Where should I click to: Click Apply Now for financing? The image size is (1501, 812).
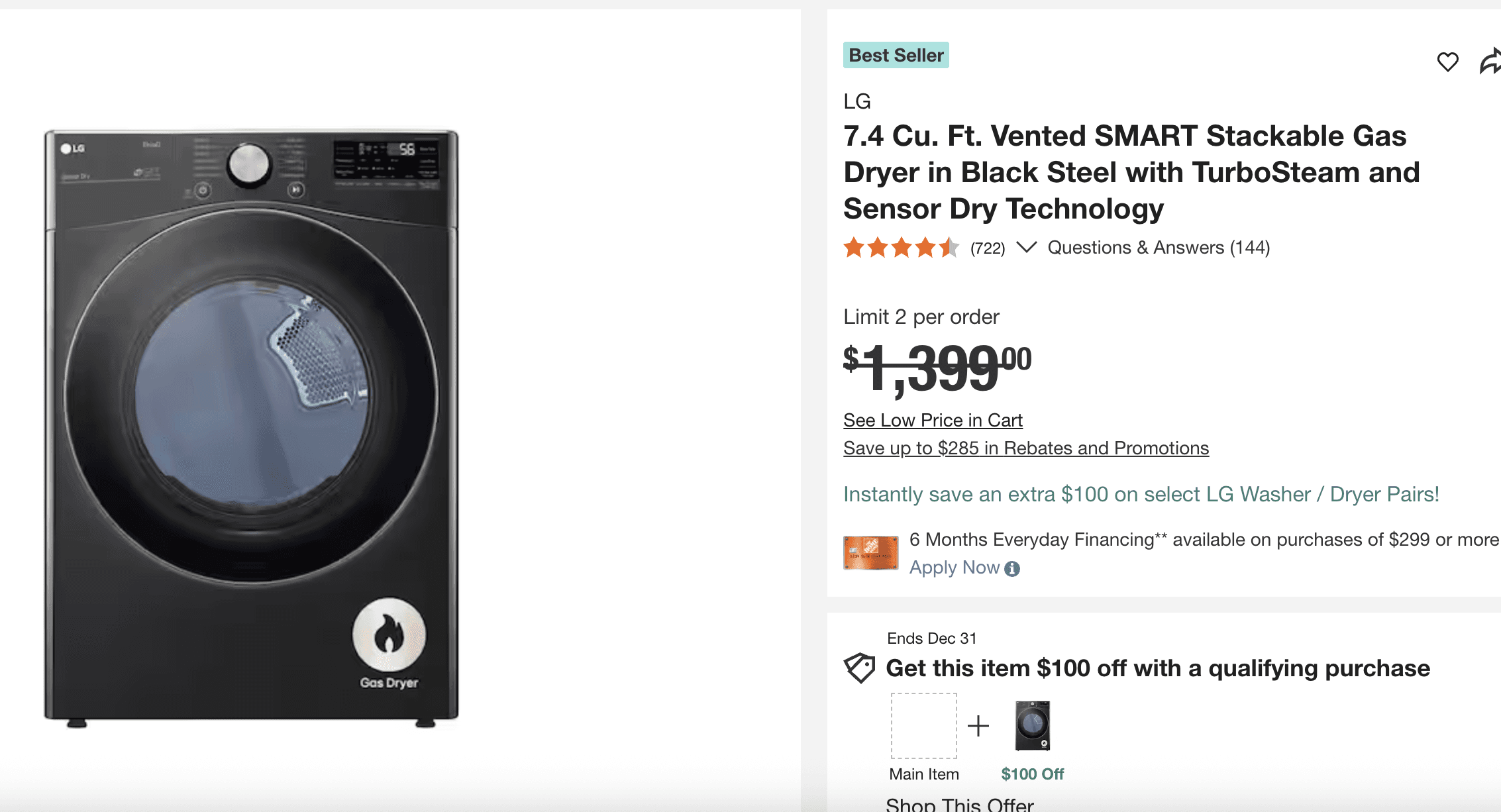click(955, 568)
